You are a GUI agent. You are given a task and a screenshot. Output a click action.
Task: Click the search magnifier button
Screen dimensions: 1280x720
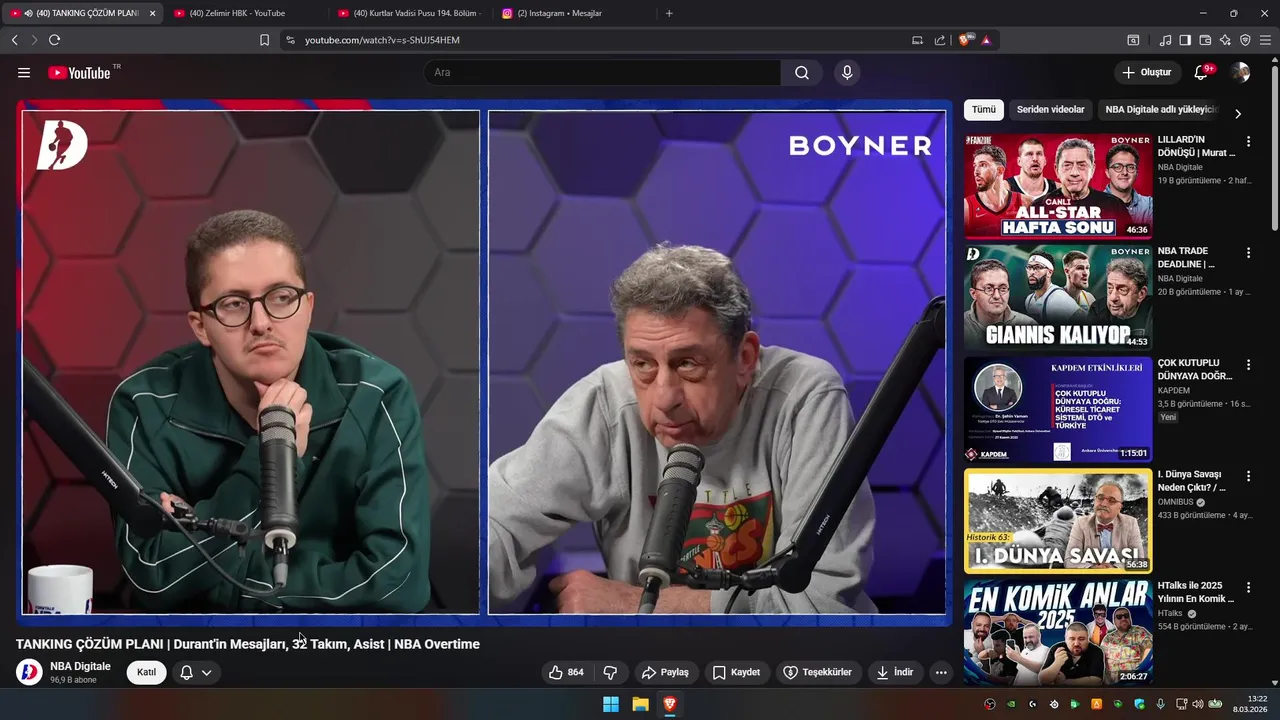[802, 72]
